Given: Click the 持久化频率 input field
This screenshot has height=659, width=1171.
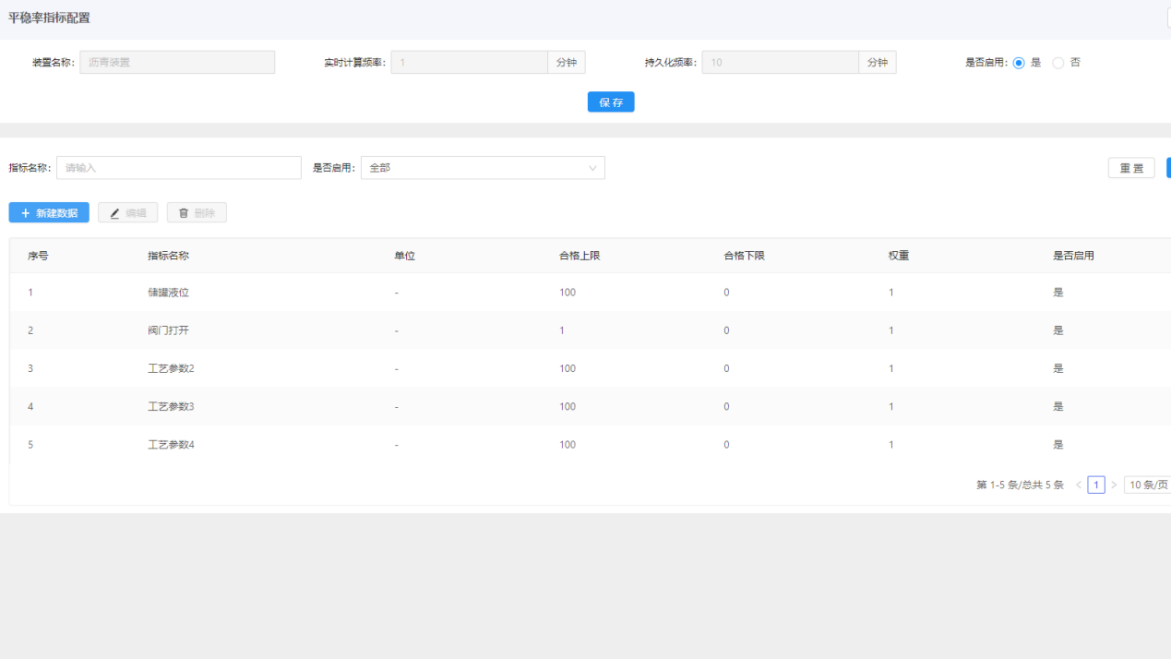Looking at the screenshot, I should tap(780, 63).
